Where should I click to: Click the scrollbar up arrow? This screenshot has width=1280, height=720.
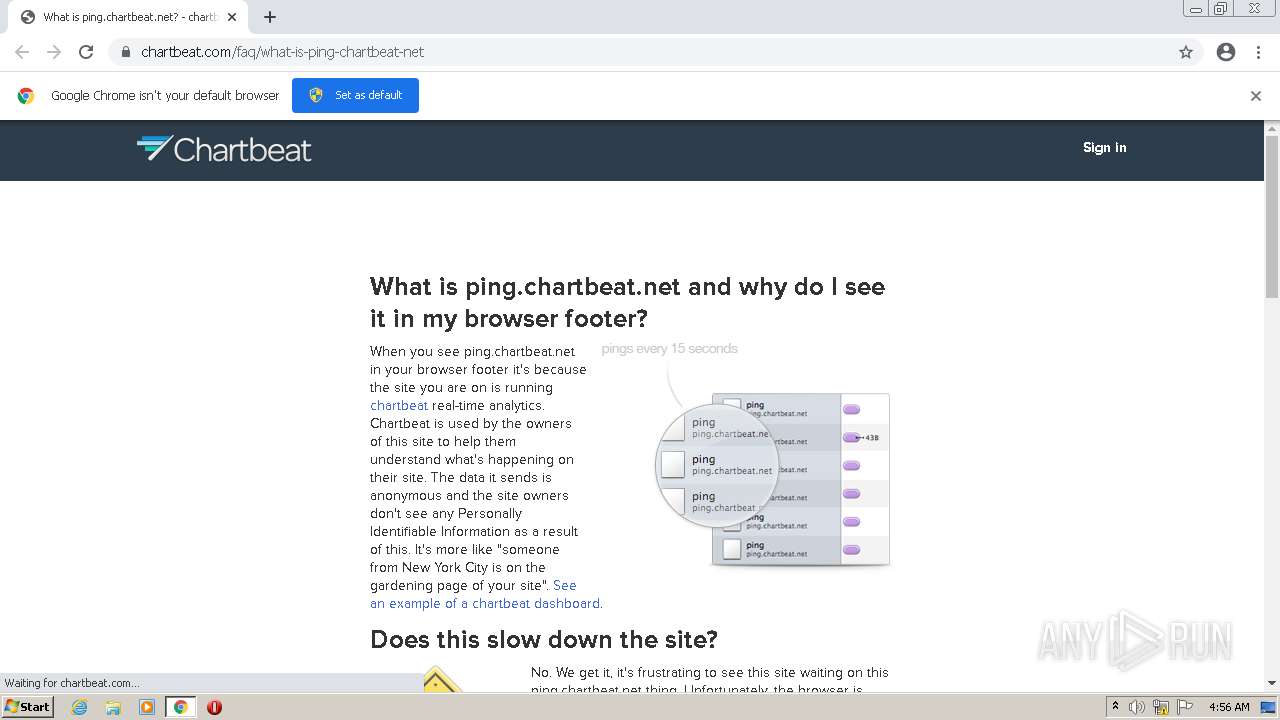[1272, 128]
